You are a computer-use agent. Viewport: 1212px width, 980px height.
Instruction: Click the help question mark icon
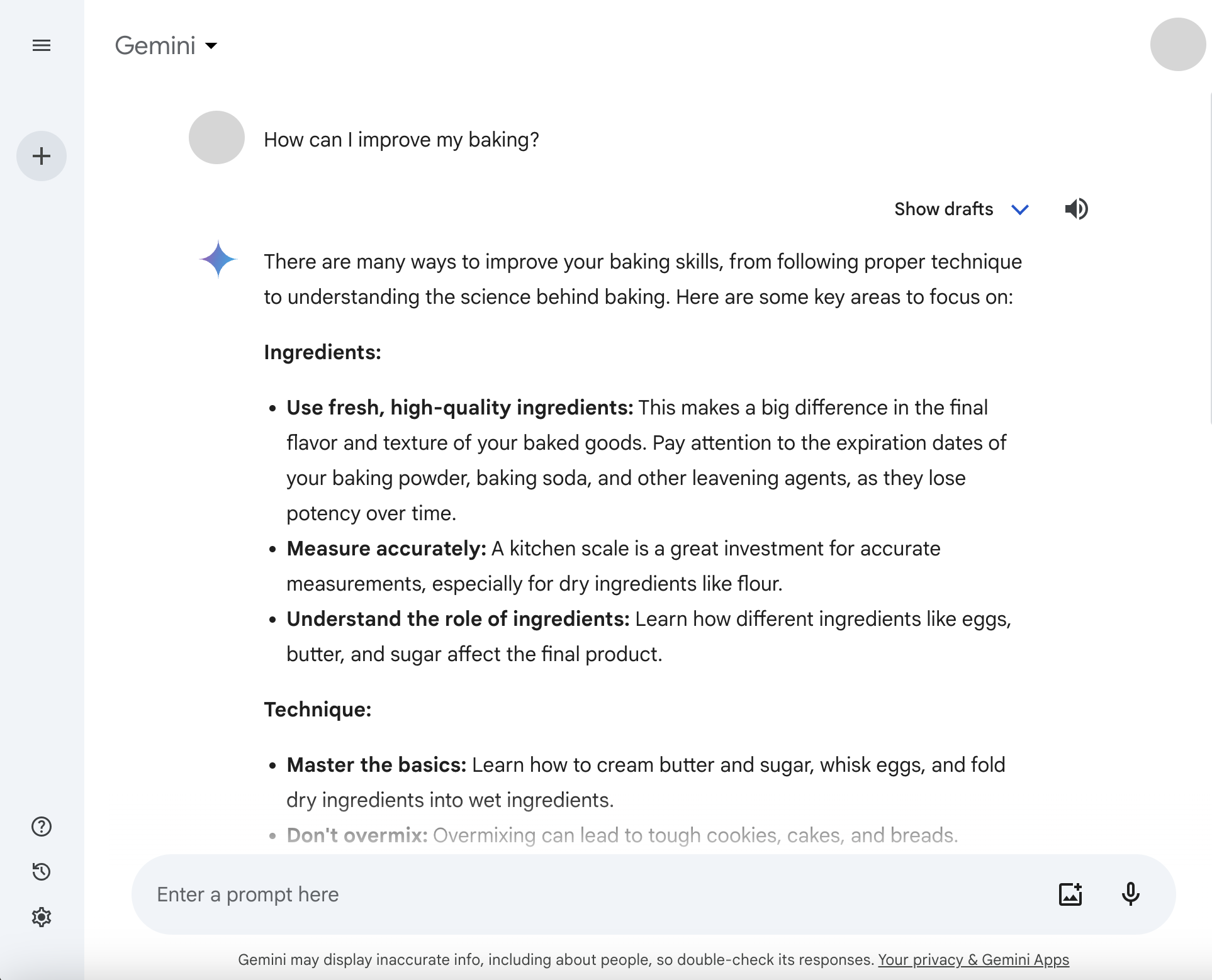click(x=42, y=826)
